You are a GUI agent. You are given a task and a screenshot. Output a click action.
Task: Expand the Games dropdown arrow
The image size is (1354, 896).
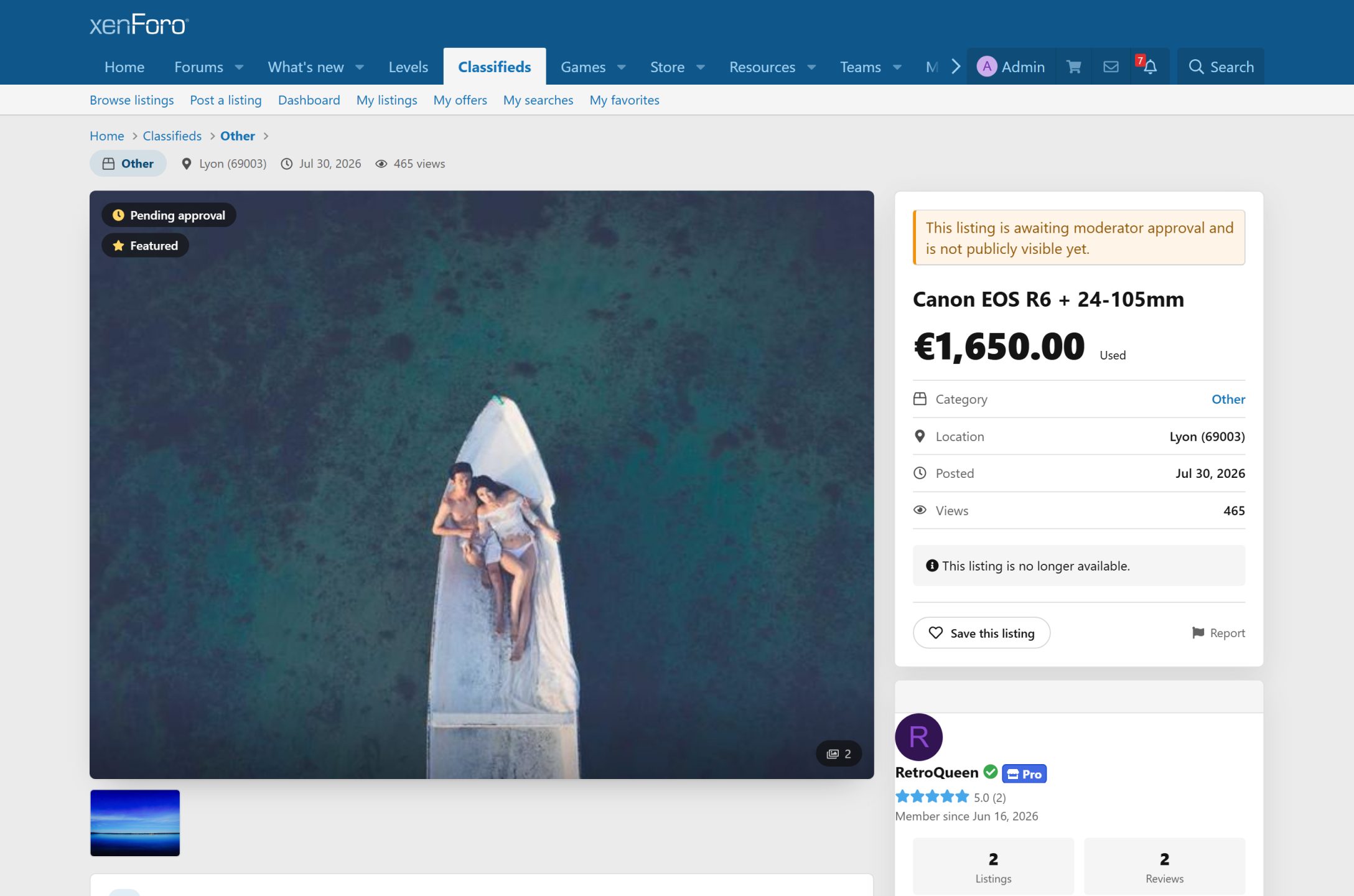click(x=621, y=67)
